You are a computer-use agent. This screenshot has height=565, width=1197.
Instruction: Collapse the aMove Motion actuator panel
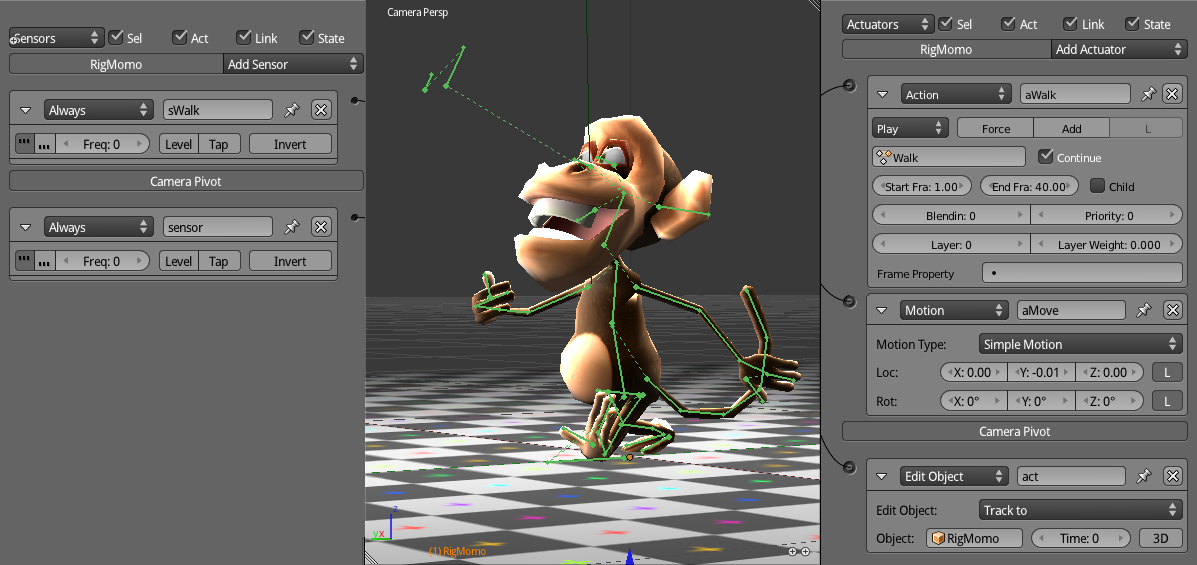click(x=882, y=310)
